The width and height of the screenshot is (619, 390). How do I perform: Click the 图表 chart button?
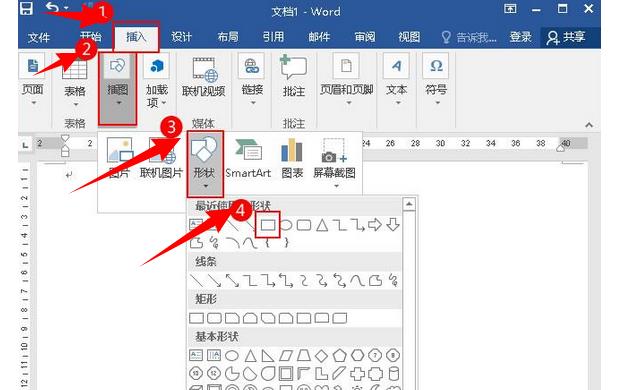coord(292,158)
